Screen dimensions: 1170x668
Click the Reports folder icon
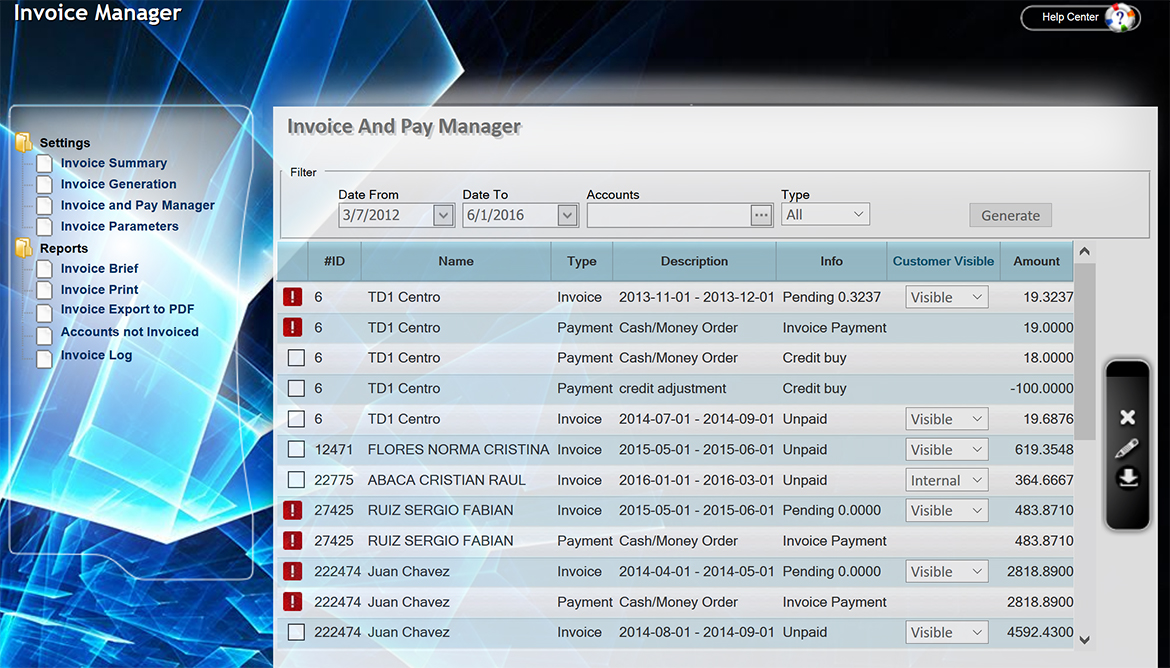click(x=24, y=248)
